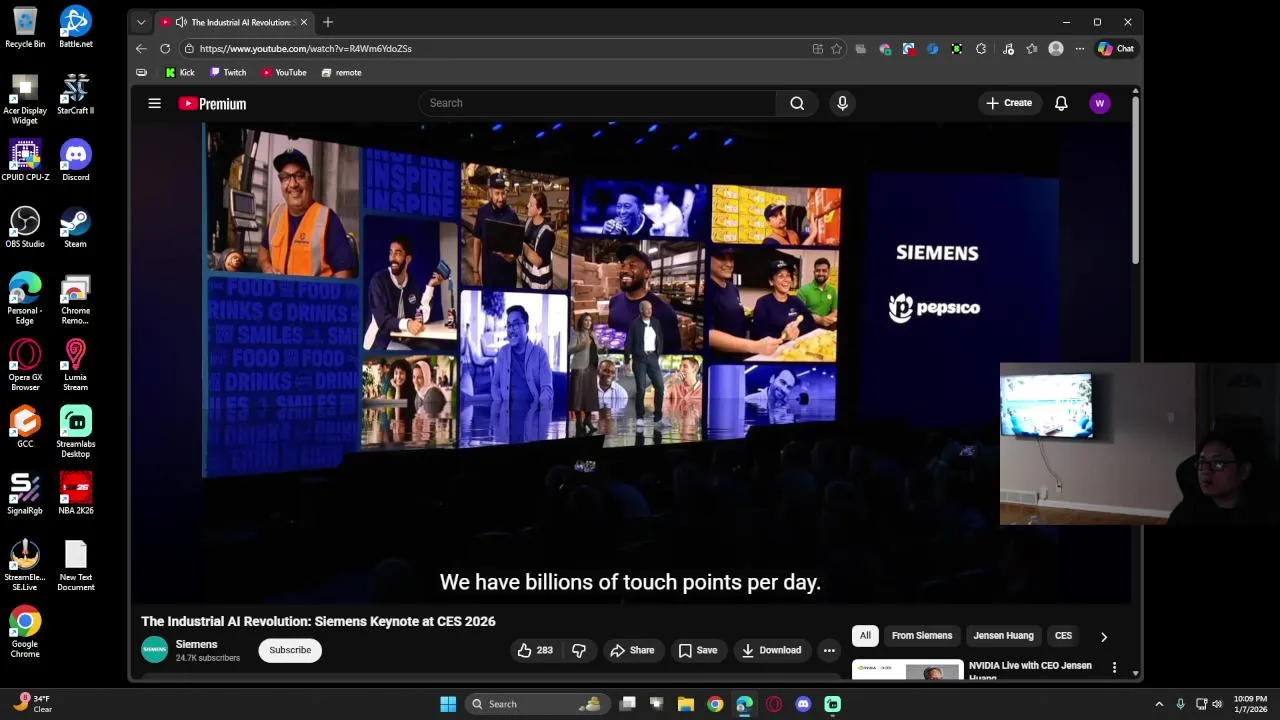The height and width of the screenshot is (720, 1280).
Task: Go back using the browser back arrow
Action: (x=141, y=48)
